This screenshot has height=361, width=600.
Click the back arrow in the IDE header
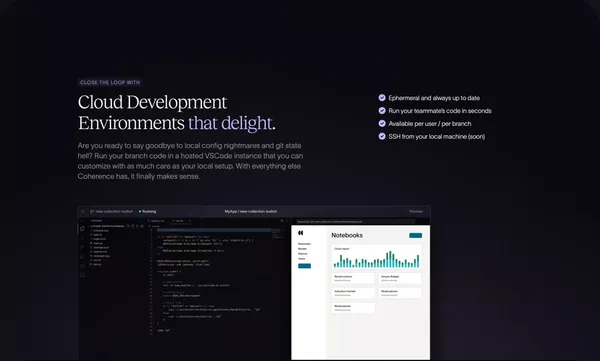click(83, 211)
